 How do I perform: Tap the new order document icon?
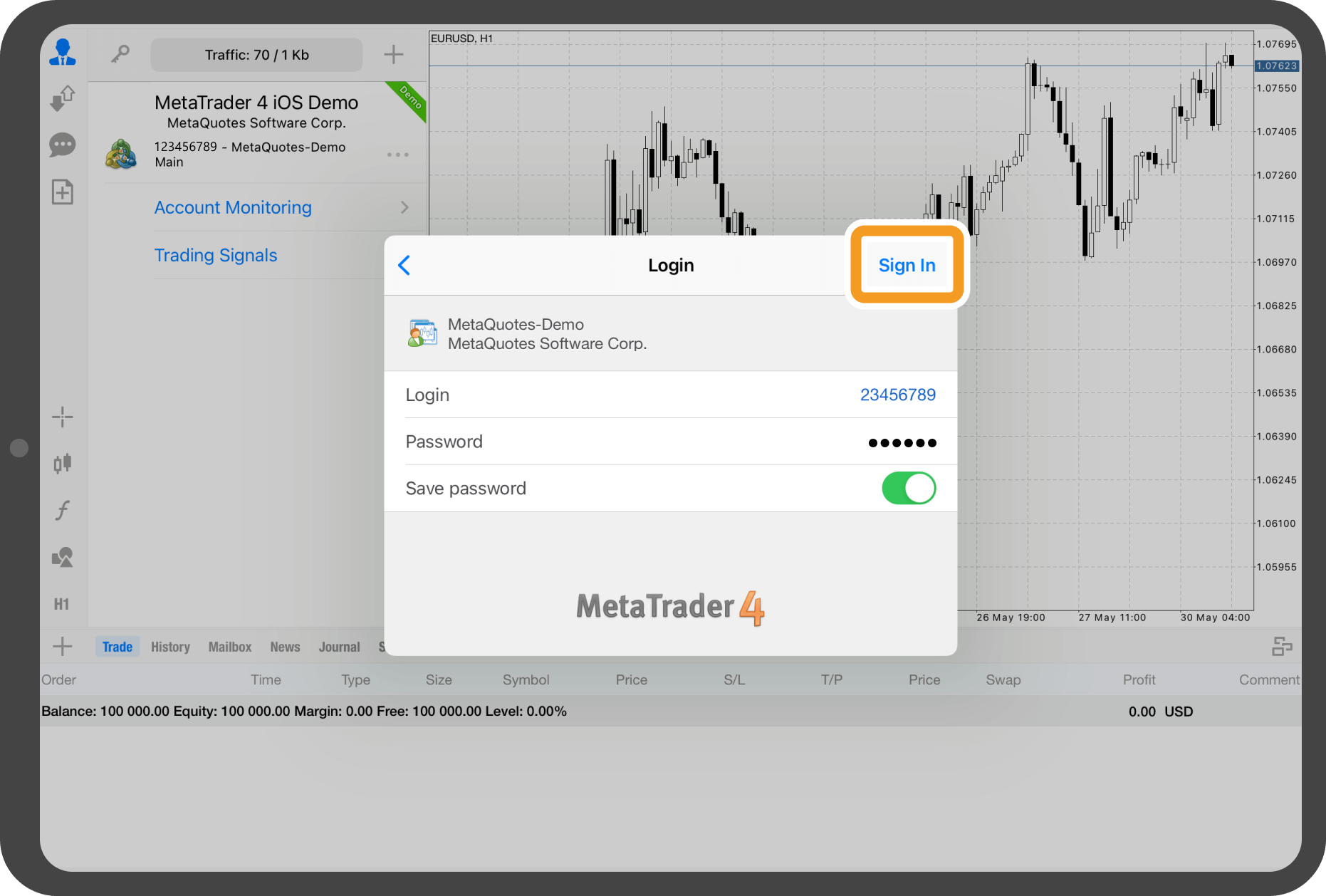click(x=63, y=192)
